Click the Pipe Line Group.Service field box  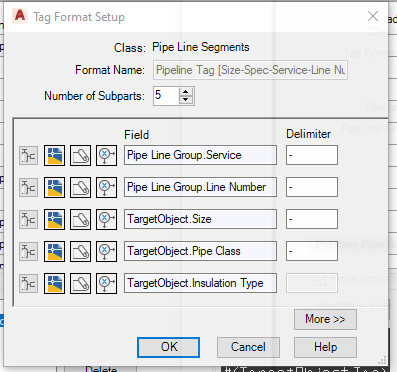[x=200, y=155]
